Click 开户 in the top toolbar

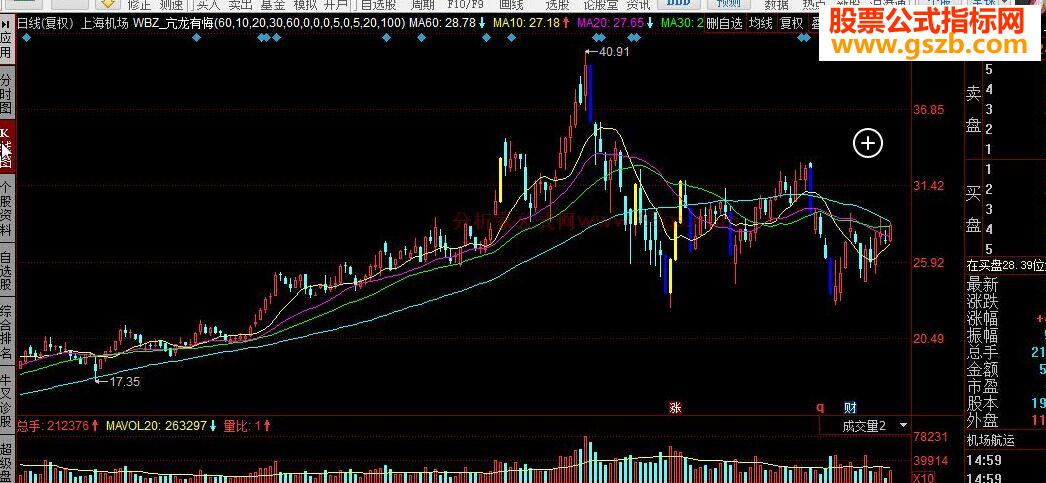click(336, 5)
